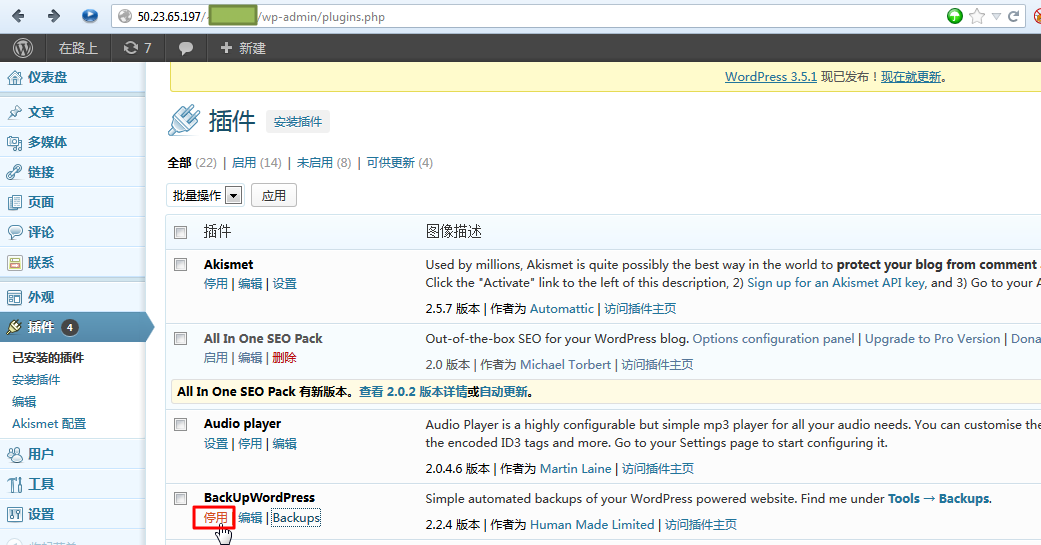Open the site name 在路上 in the admin bar
1041x545 pixels.
point(78,48)
